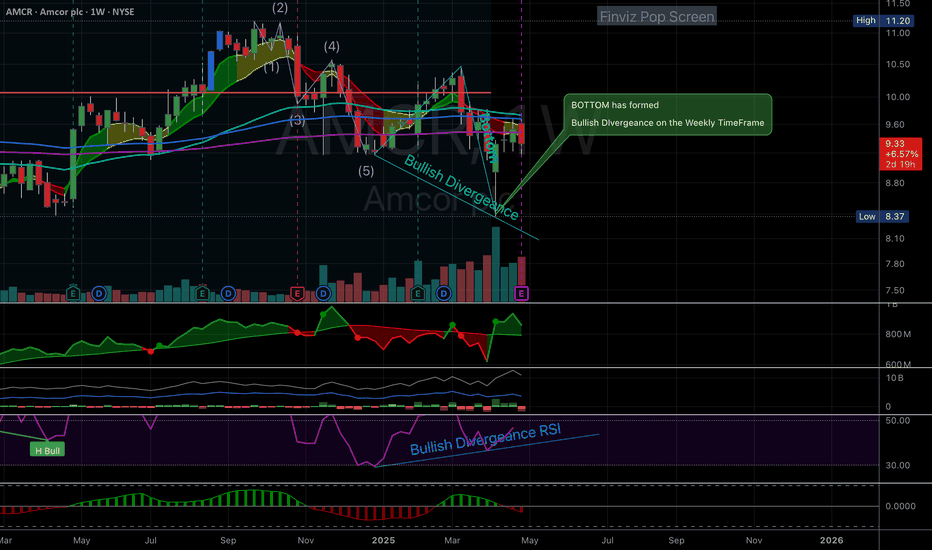
Task: Click the 10B volume indicator axis value
Action: pyautogui.click(x=895, y=378)
